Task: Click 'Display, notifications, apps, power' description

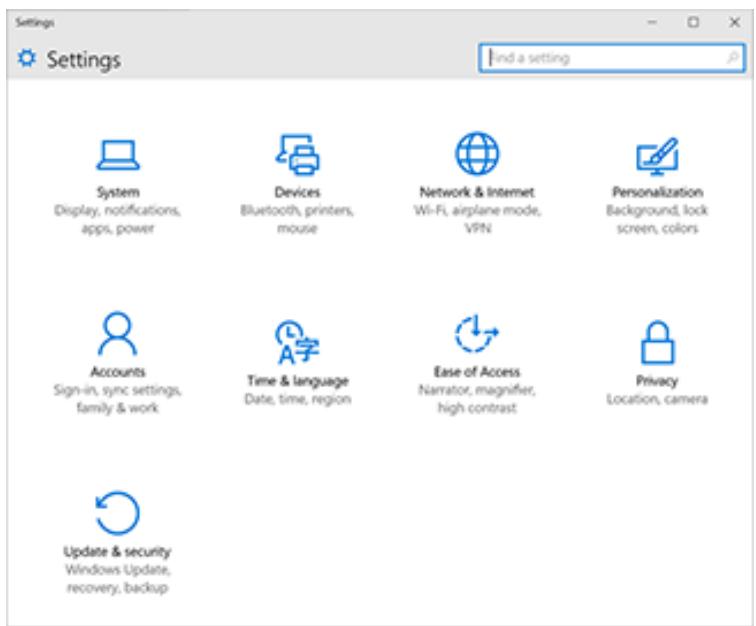Action: (x=118, y=219)
